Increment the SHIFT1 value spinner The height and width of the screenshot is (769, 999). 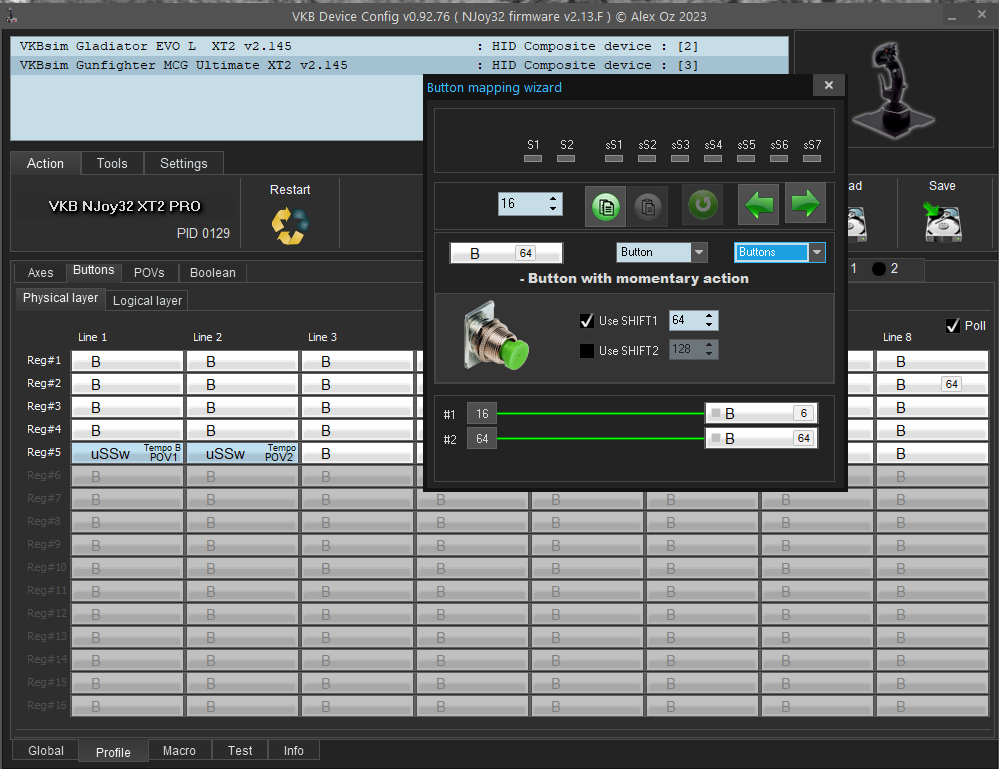(709, 316)
